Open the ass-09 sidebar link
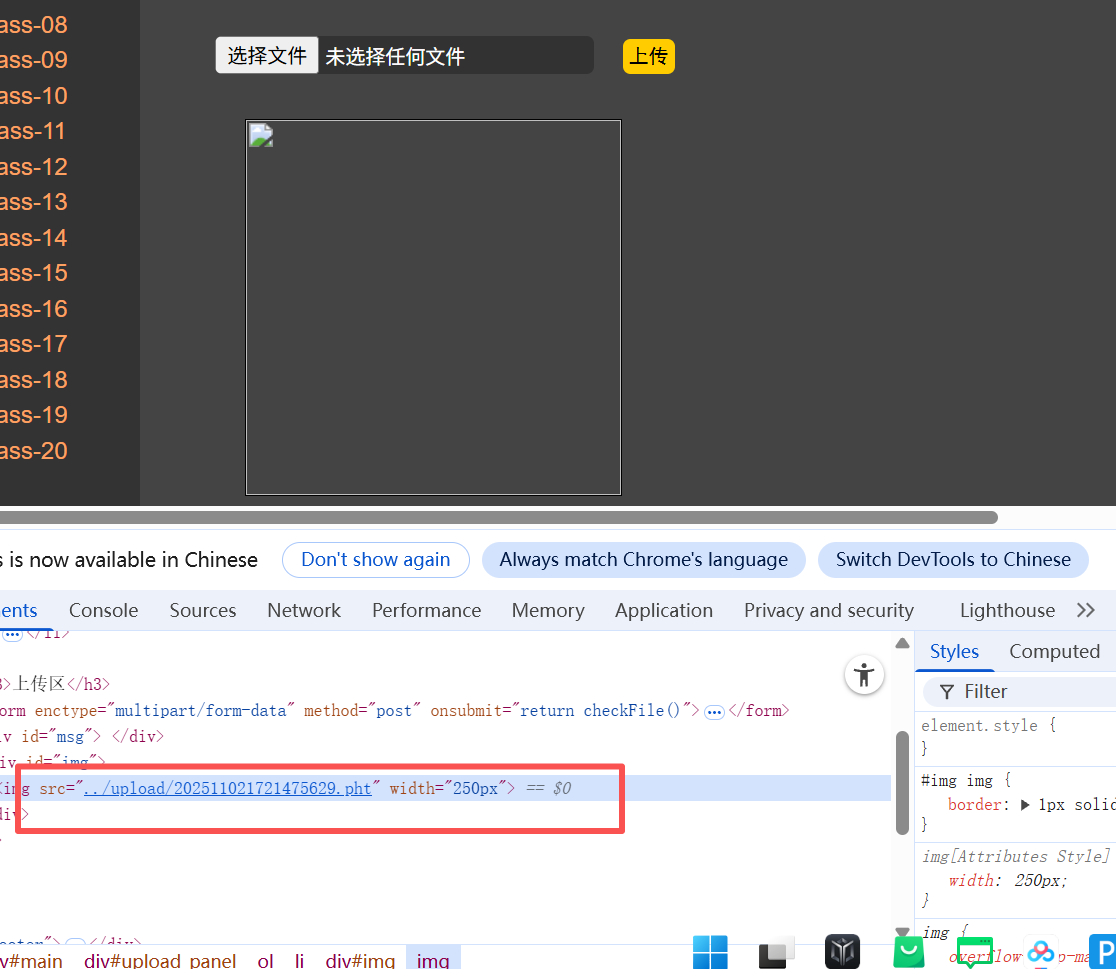The image size is (1116, 969). [33, 60]
